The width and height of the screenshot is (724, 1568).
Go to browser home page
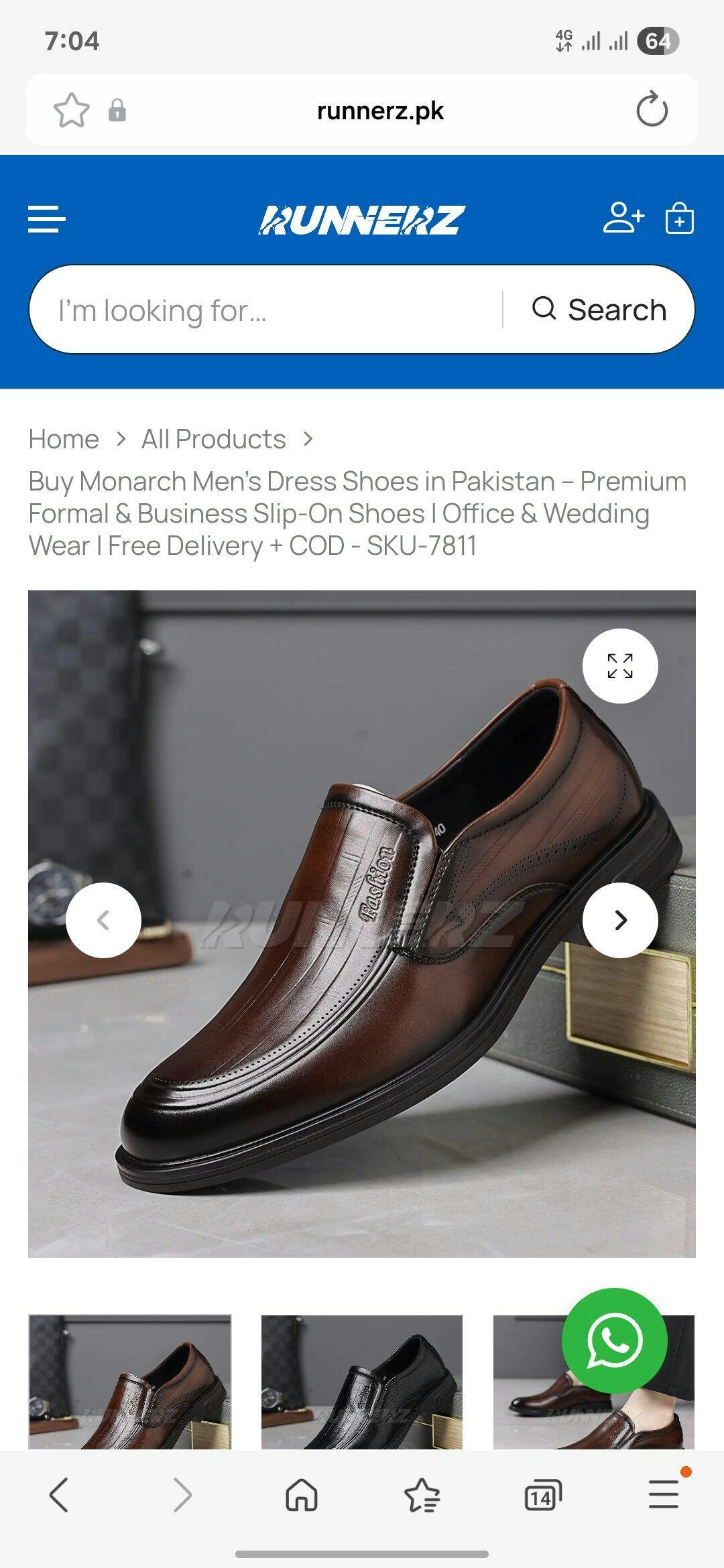point(302,1495)
